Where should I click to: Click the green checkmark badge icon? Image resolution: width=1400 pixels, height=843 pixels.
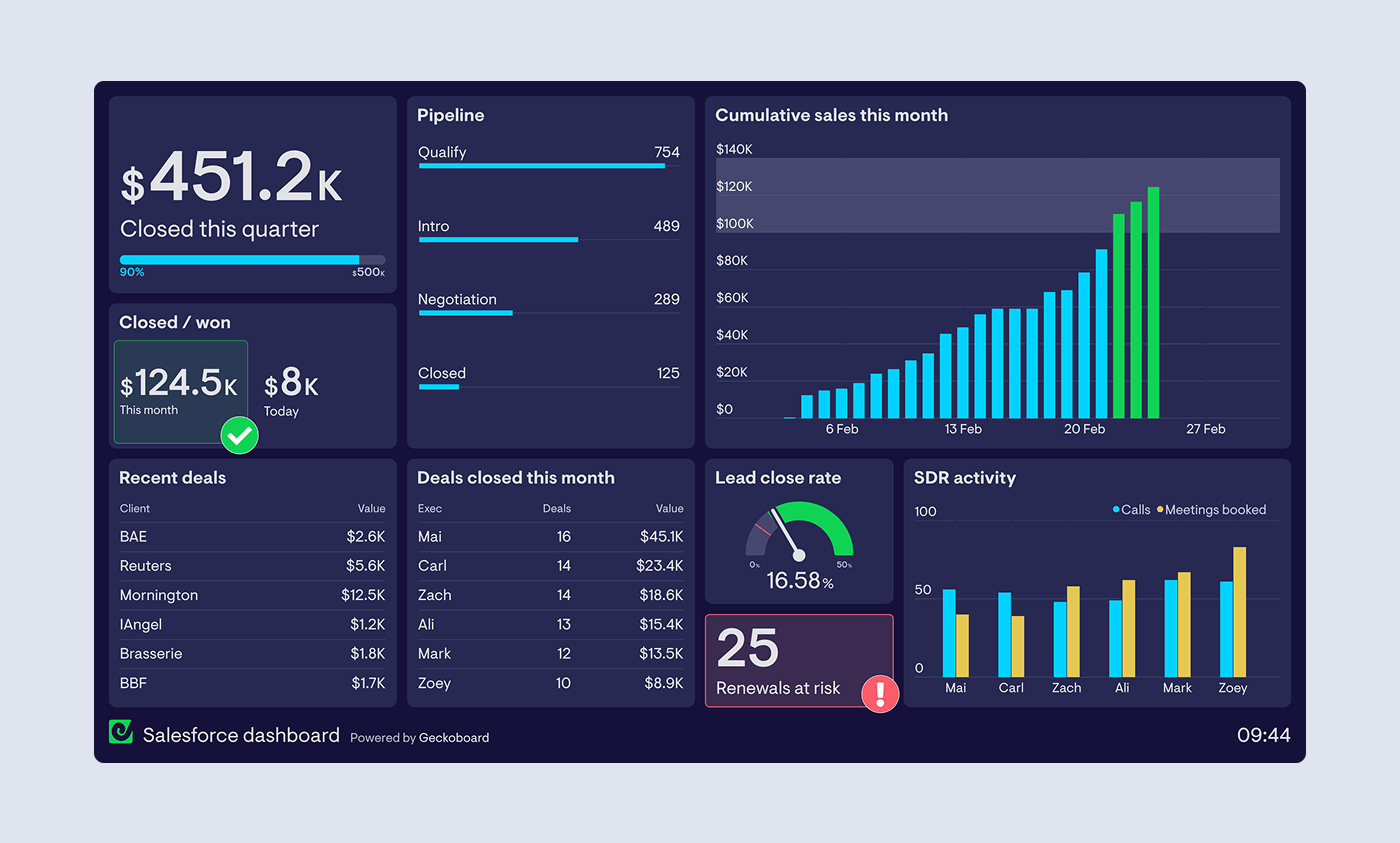point(239,435)
